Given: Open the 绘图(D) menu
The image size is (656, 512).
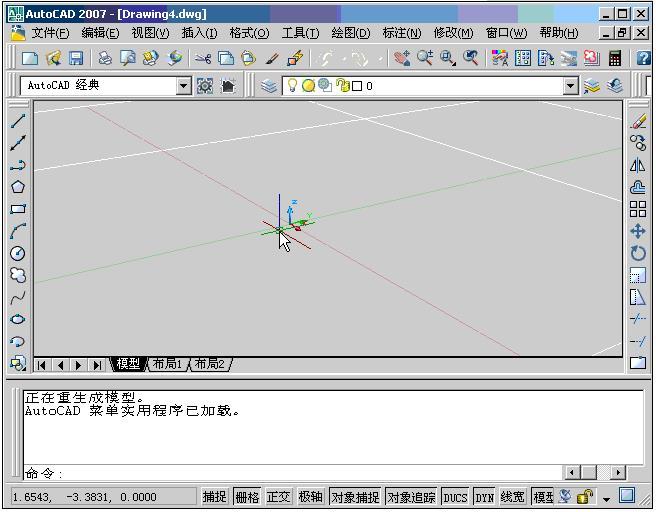Looking at the screenshot, I should pos(350,33).
